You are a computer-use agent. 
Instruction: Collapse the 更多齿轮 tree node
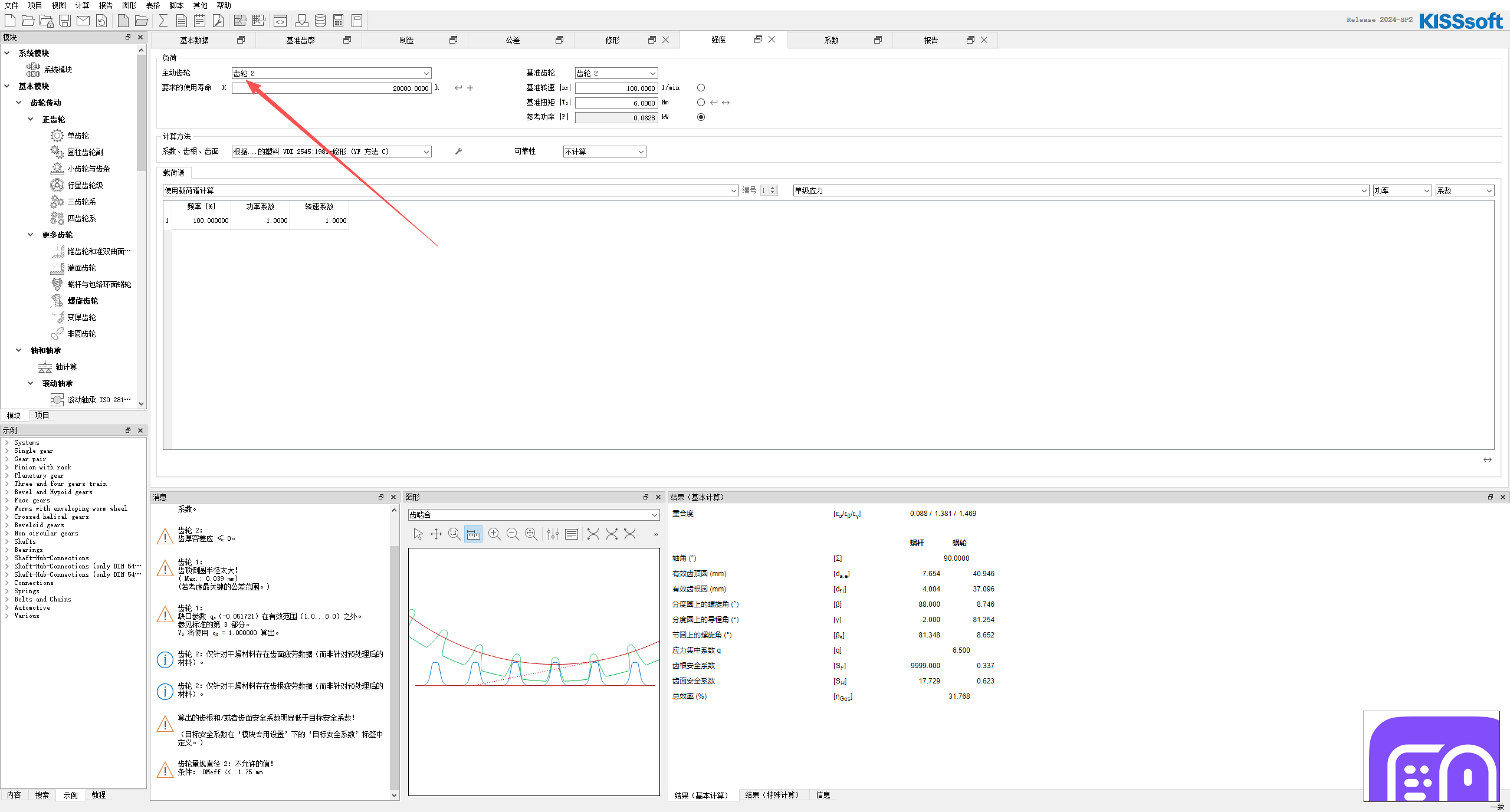point(31,235)
